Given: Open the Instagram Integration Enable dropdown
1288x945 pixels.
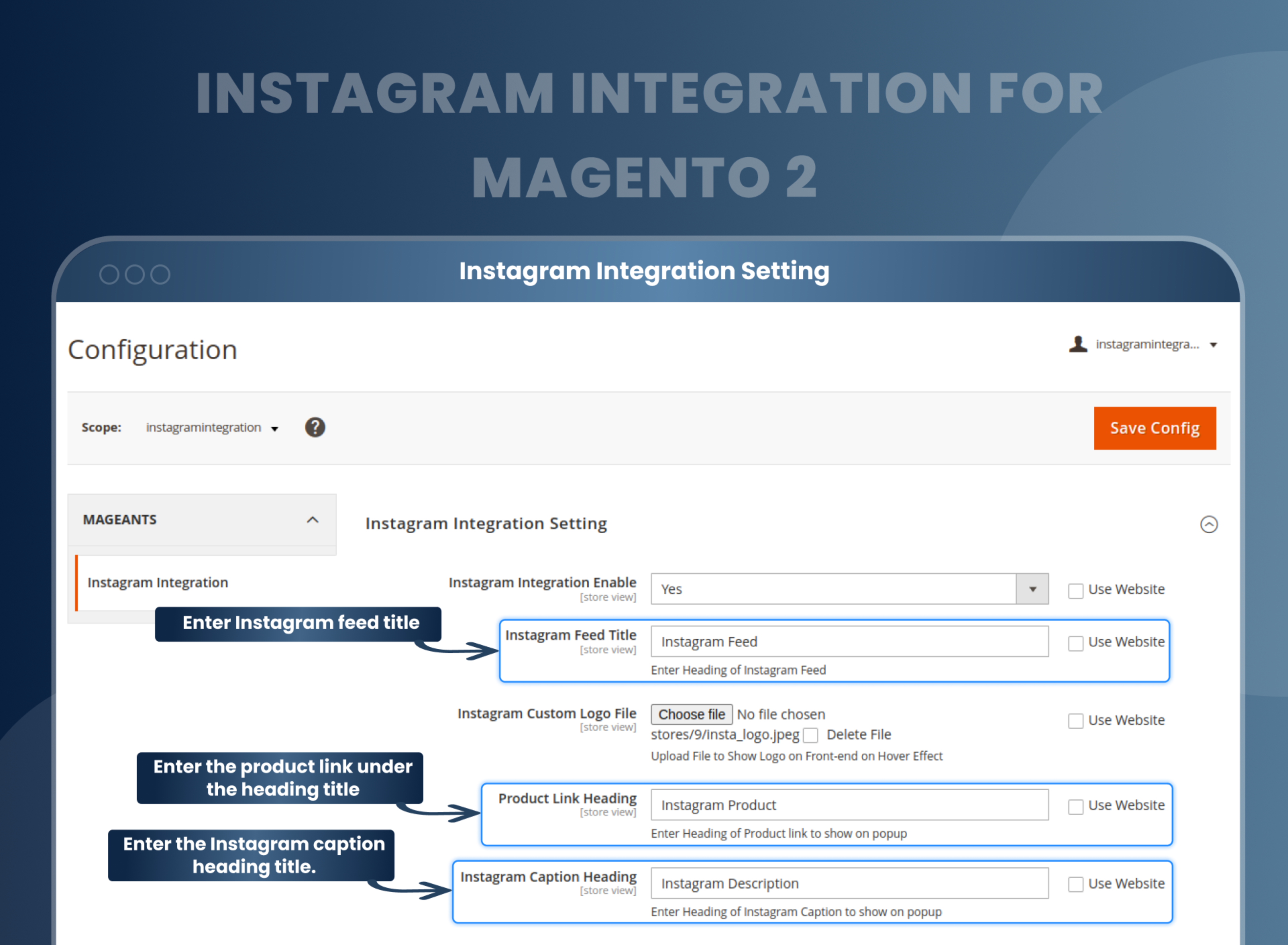Looking at the screenshot, I should (x=850, y=589).
